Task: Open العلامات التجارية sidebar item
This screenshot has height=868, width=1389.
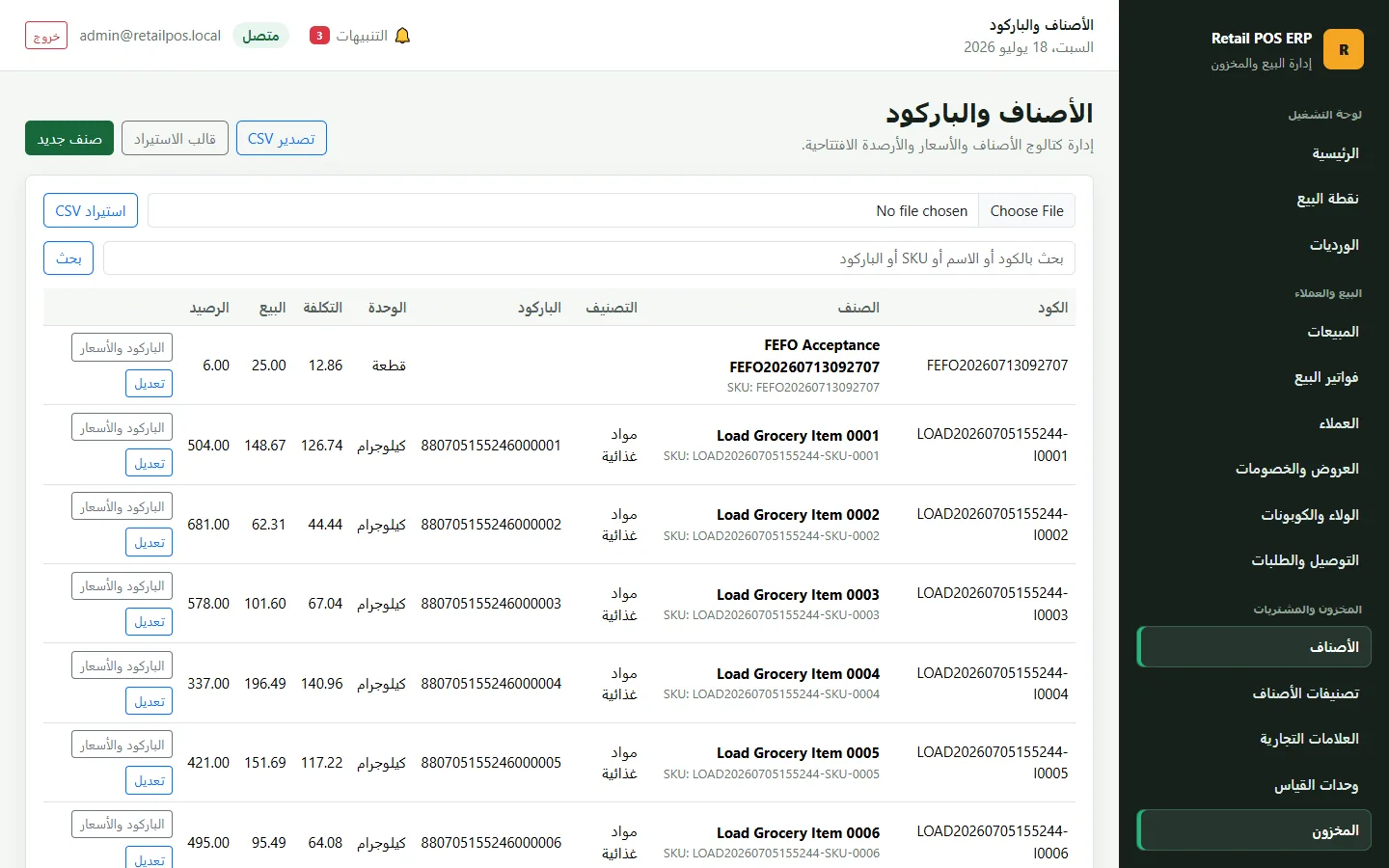Action: click(x=1254, y=739)
